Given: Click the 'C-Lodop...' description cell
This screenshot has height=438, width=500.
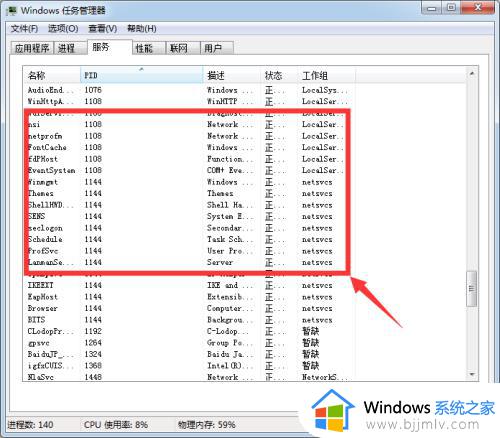Looking at the screenshot, I should coord(228,331).
